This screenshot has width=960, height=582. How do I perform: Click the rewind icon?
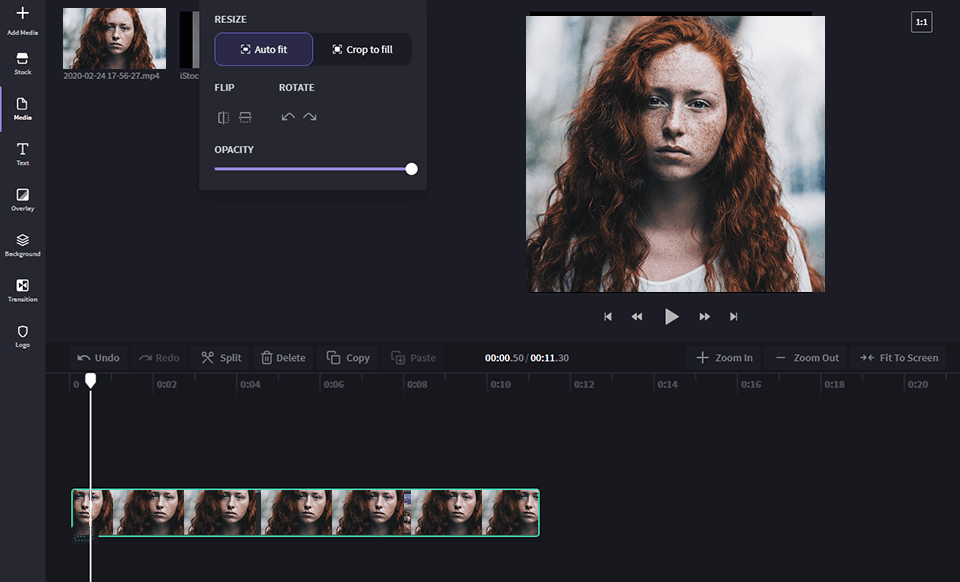[637, 317]
